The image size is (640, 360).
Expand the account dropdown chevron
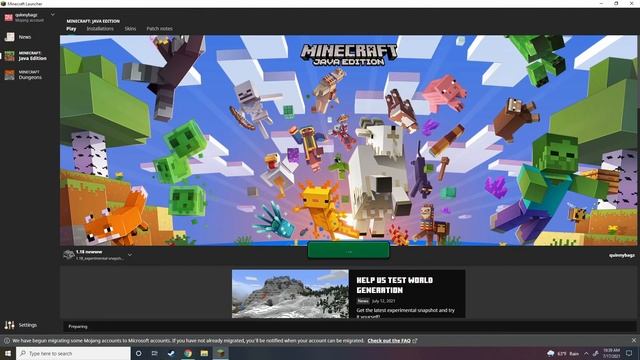click(x=53, y=15)
